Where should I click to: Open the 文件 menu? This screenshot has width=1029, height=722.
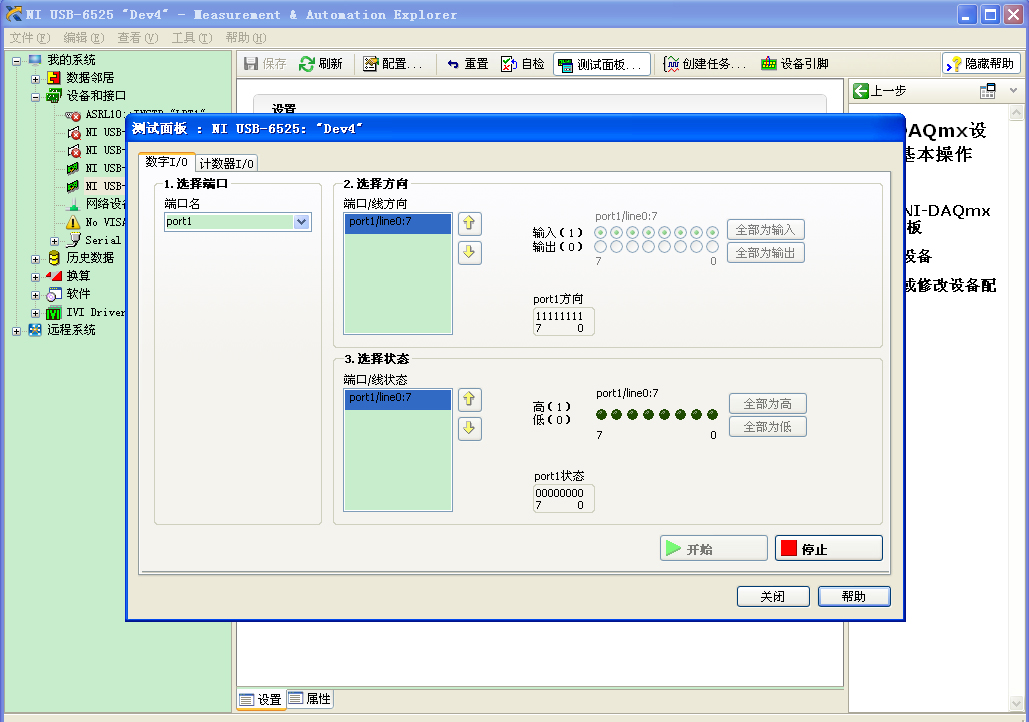[x=30, y=37]
